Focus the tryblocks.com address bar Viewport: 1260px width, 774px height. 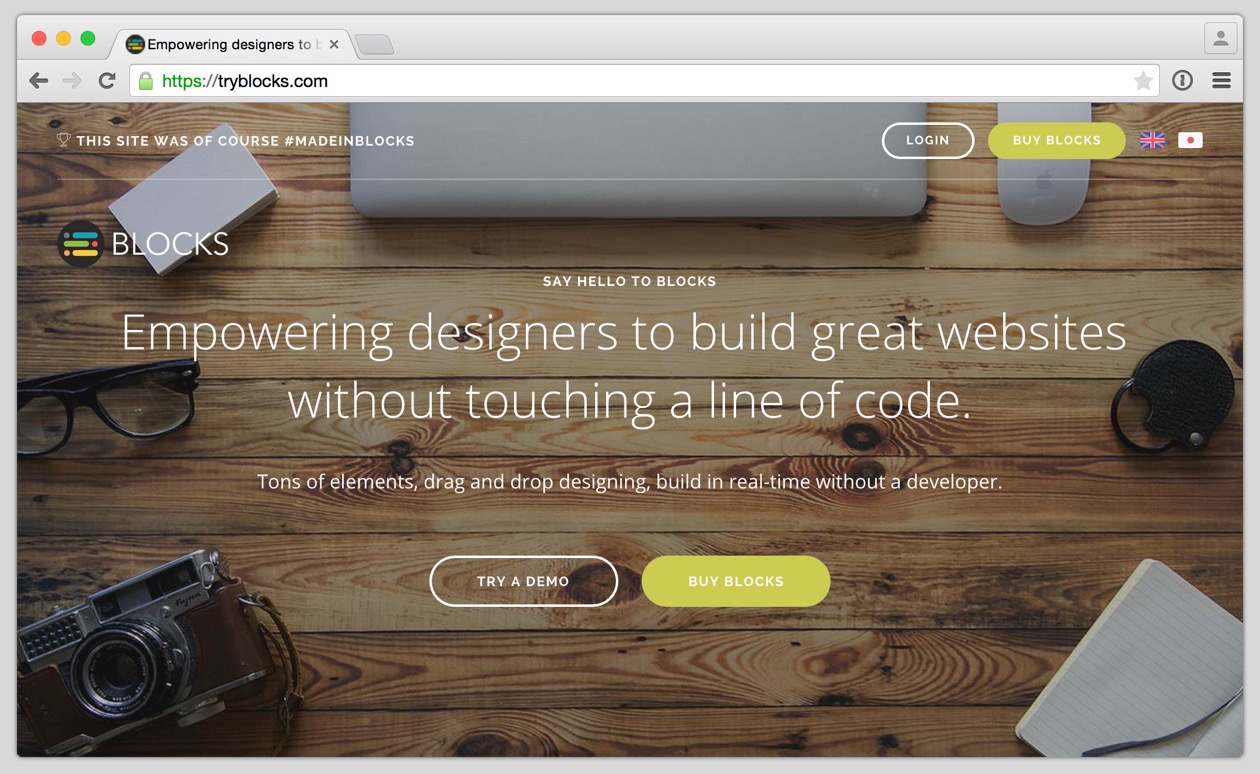(x=644, y=81)
